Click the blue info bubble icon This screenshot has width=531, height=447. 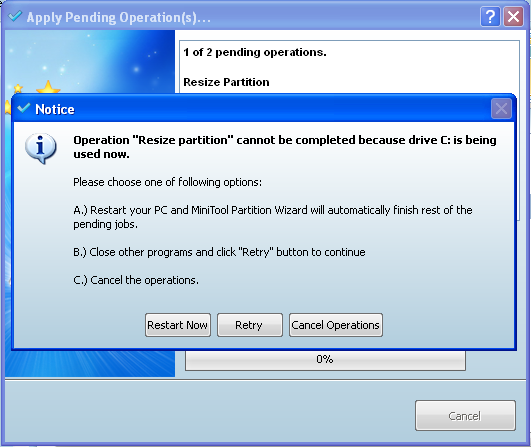(41, 148)
